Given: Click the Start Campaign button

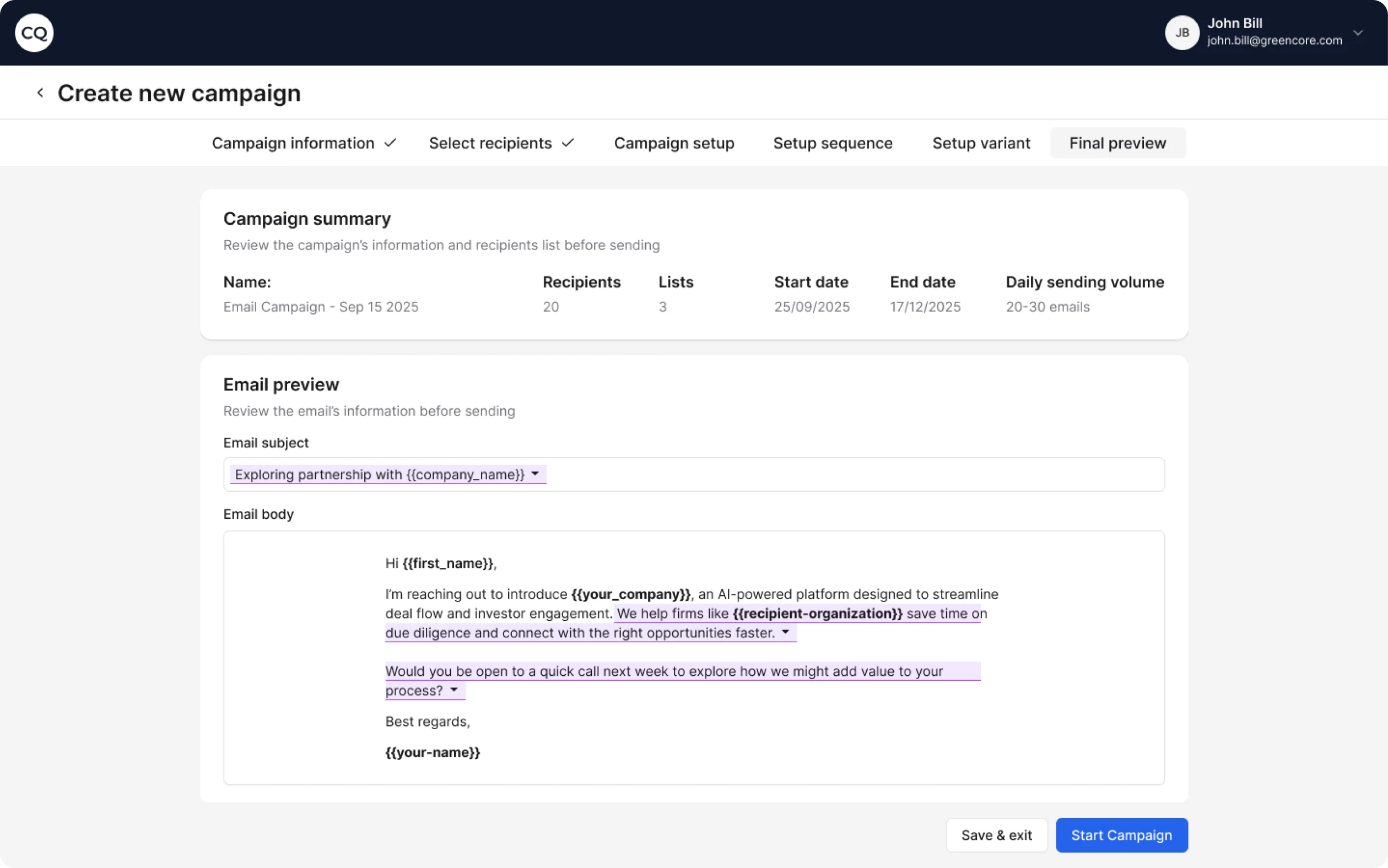Looking at the screenshot, I should coord(1121,835).
